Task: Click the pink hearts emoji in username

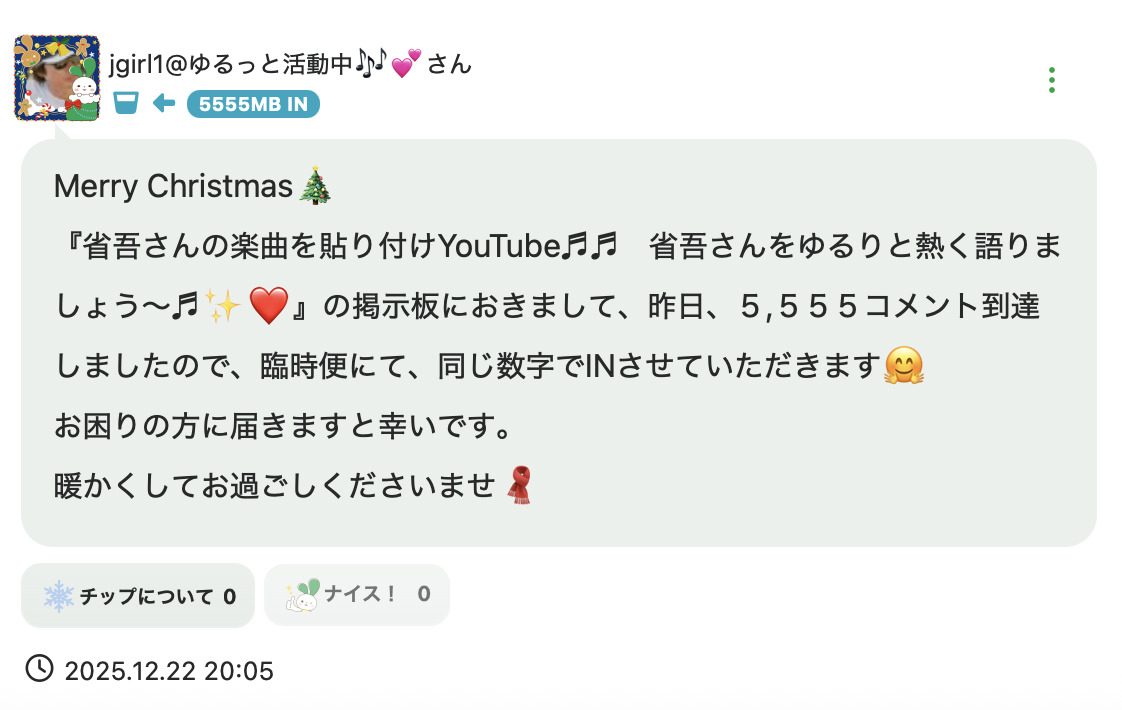Action: [406, 64]
